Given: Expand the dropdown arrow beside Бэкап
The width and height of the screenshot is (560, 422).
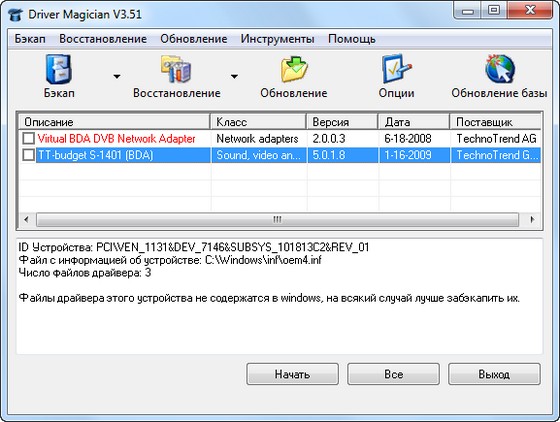Looking at the screenshot, I should pos(117,76).
